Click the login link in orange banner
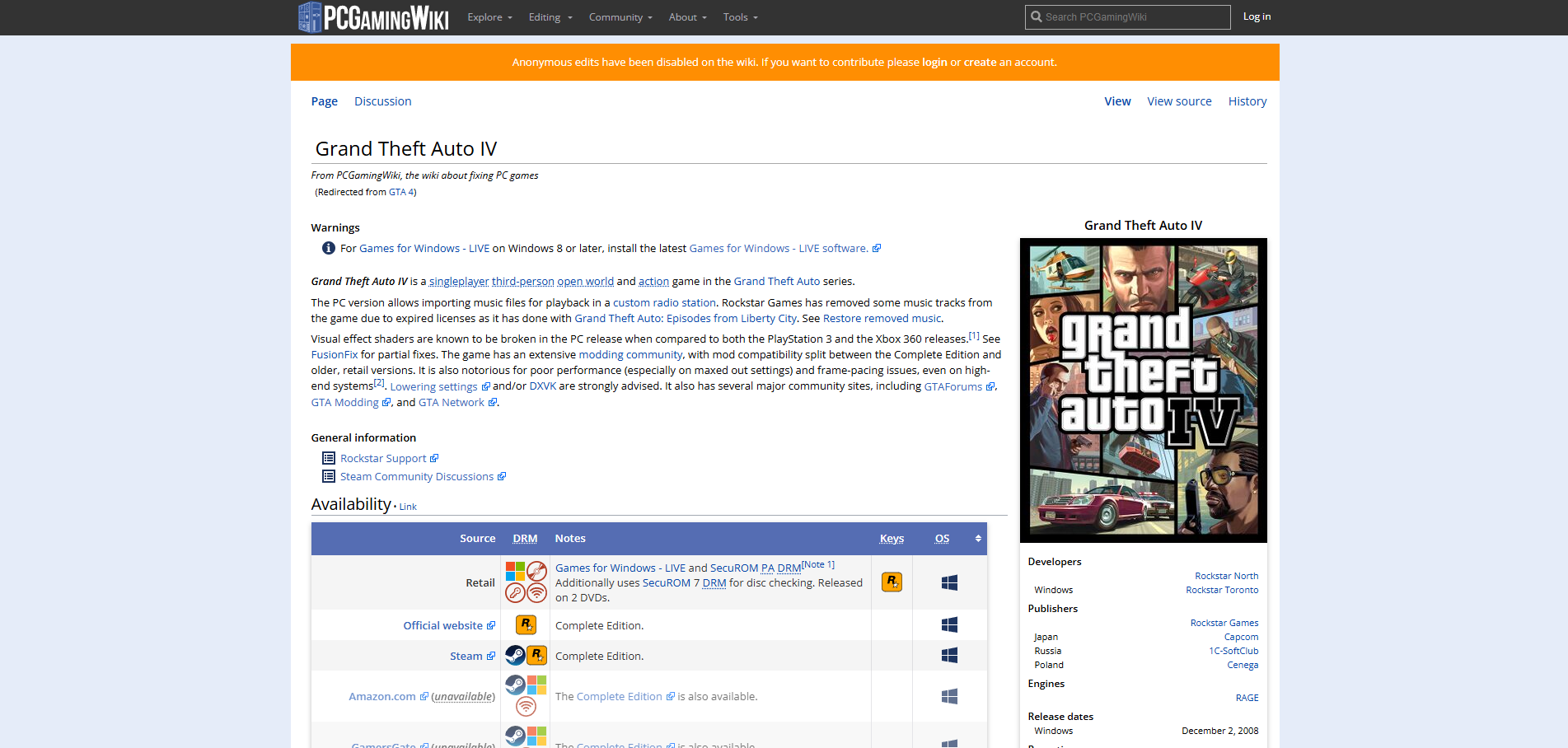The image size is (1568, 748). click(x=934, y=63)
